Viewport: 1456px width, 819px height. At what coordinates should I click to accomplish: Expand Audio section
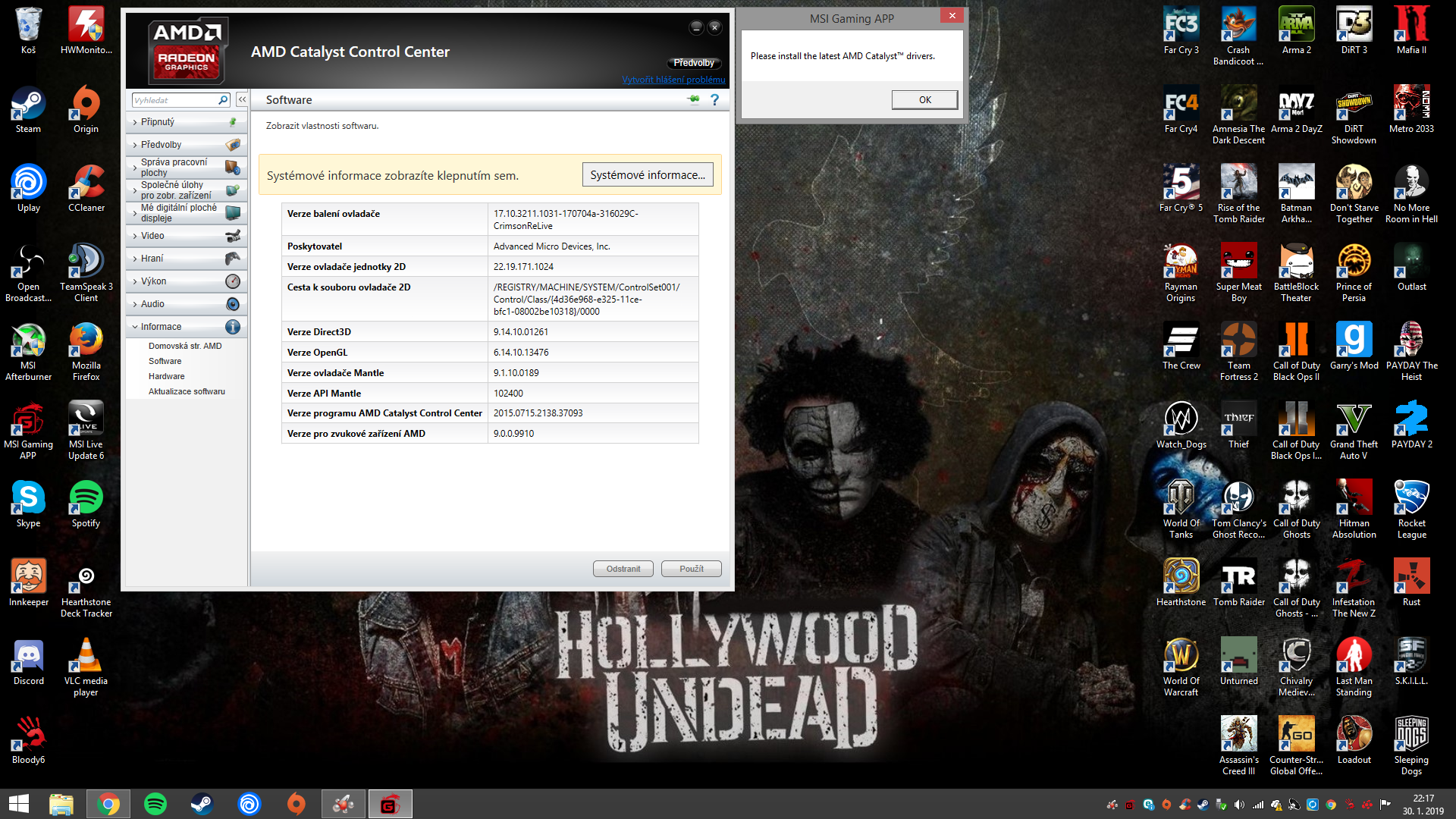[187, 304]
